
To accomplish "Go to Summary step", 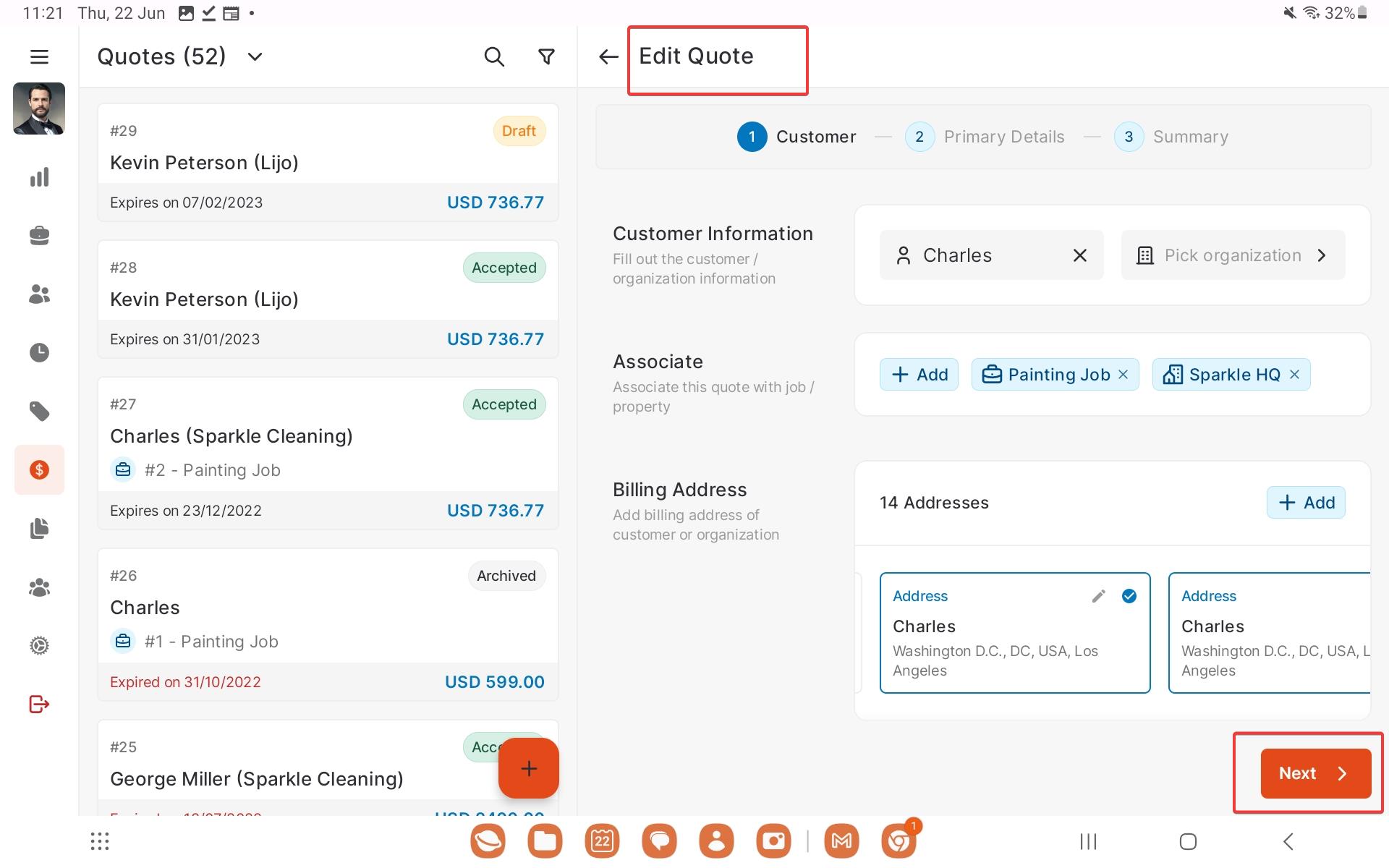I will click(x=1171, y=137).
